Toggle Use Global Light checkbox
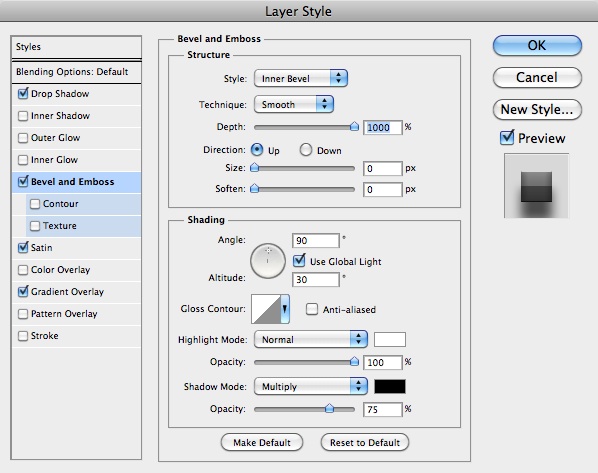The width and height of the screenshot is (598, 473). (299, 261)
